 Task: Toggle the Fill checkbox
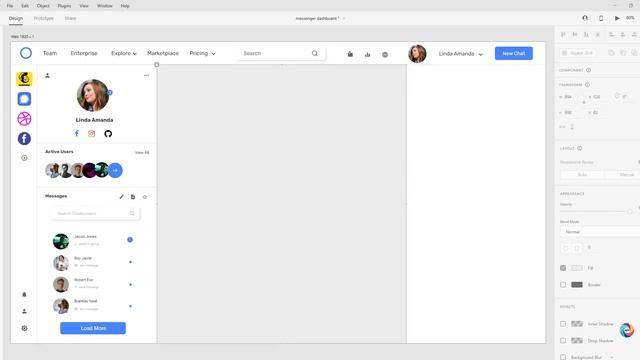coord(563,268)
